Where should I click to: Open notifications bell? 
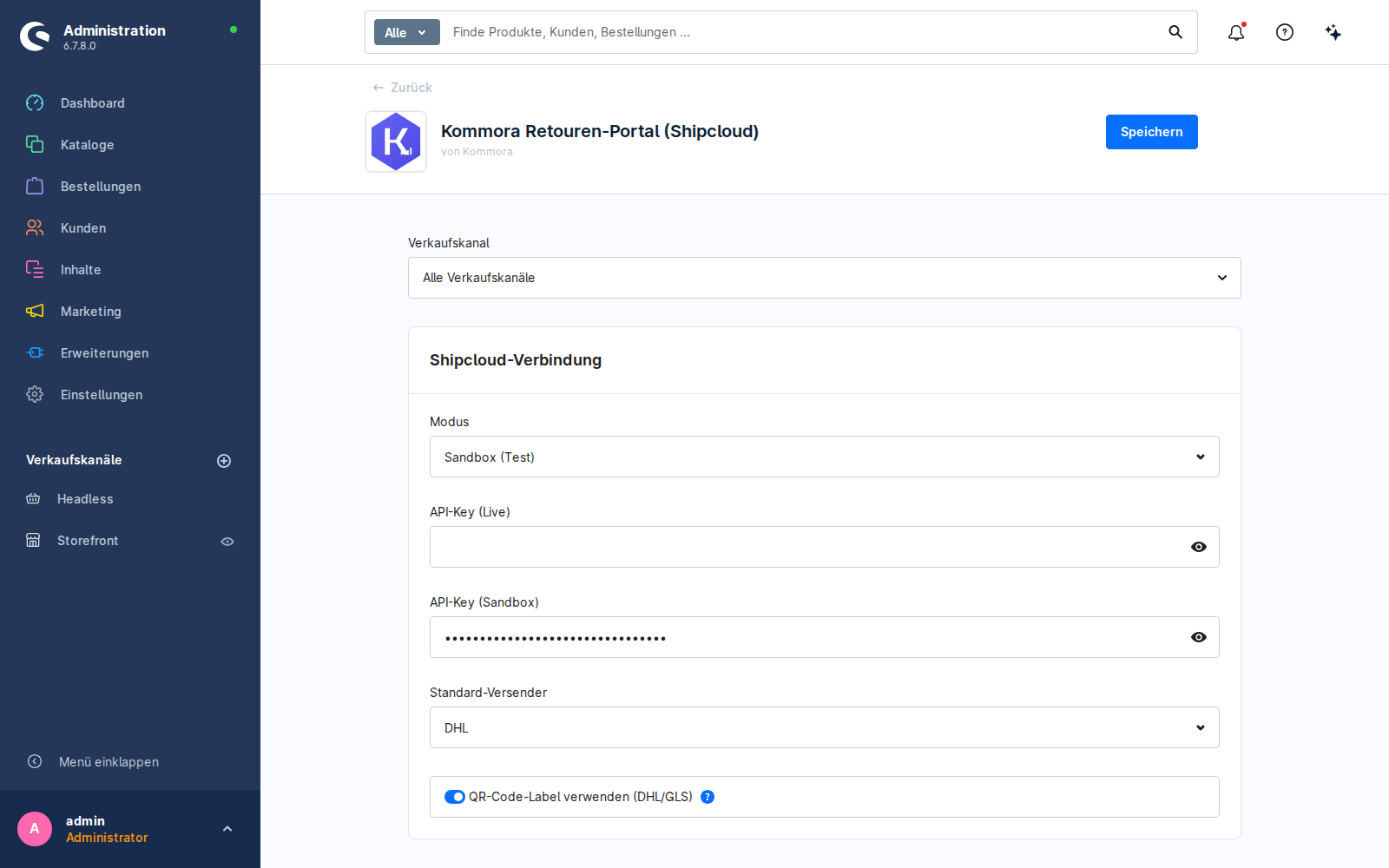(1236, 32)
